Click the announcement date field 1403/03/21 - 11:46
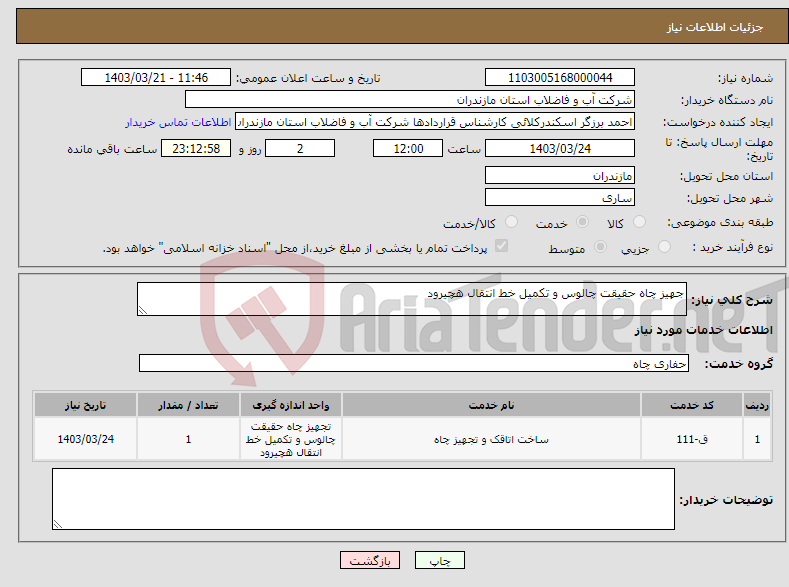This screenshot has height=587, width=789. (156, 77)
